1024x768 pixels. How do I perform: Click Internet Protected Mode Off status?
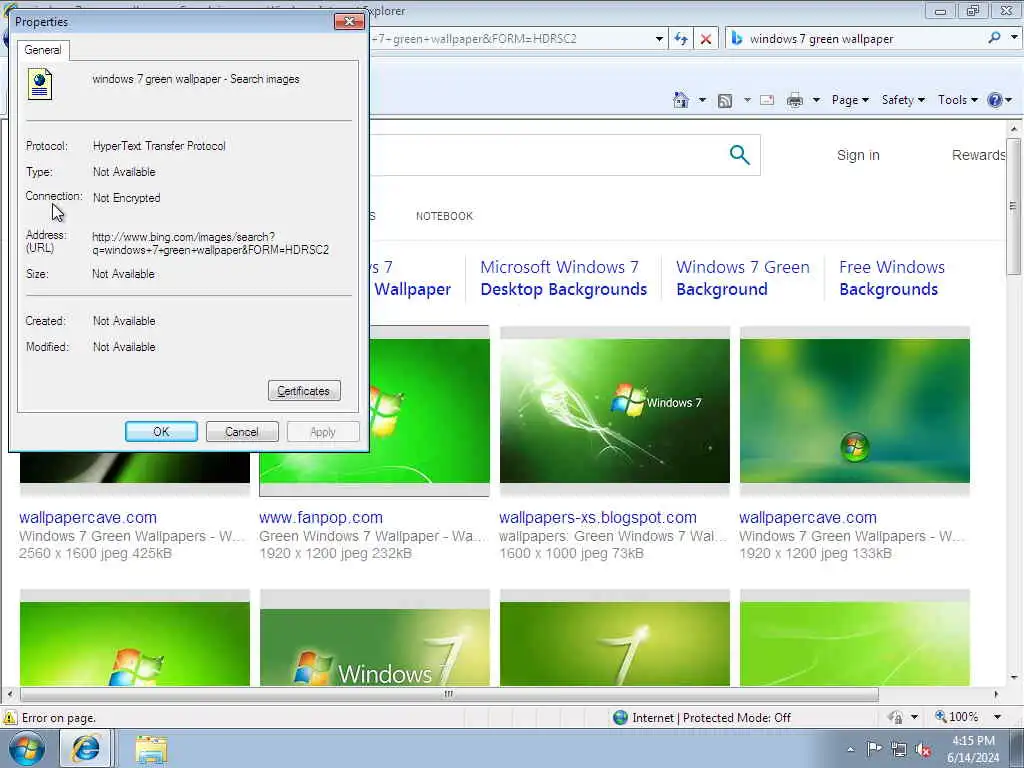[702, 718]
